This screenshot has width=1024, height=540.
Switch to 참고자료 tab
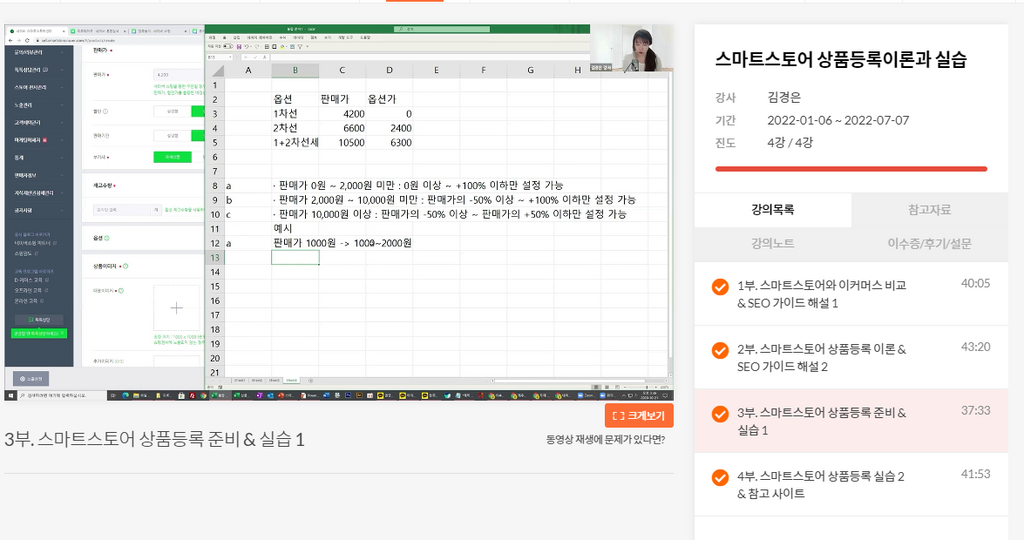[x=929, y=210]
